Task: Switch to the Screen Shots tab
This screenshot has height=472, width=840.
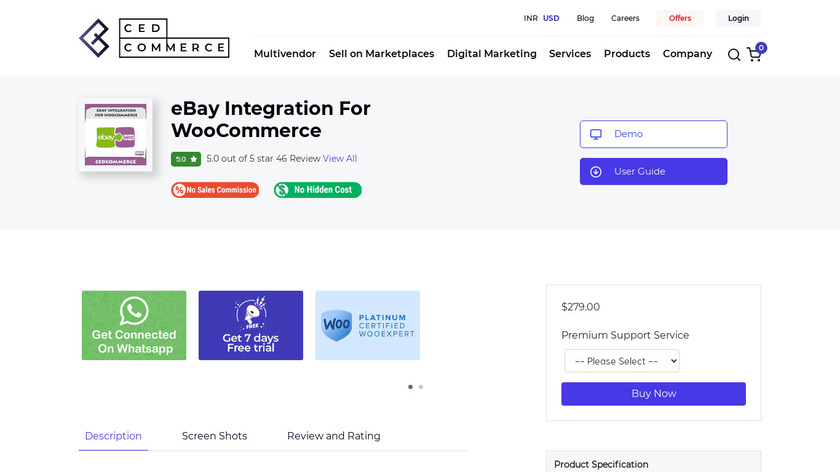Action: 214,436
